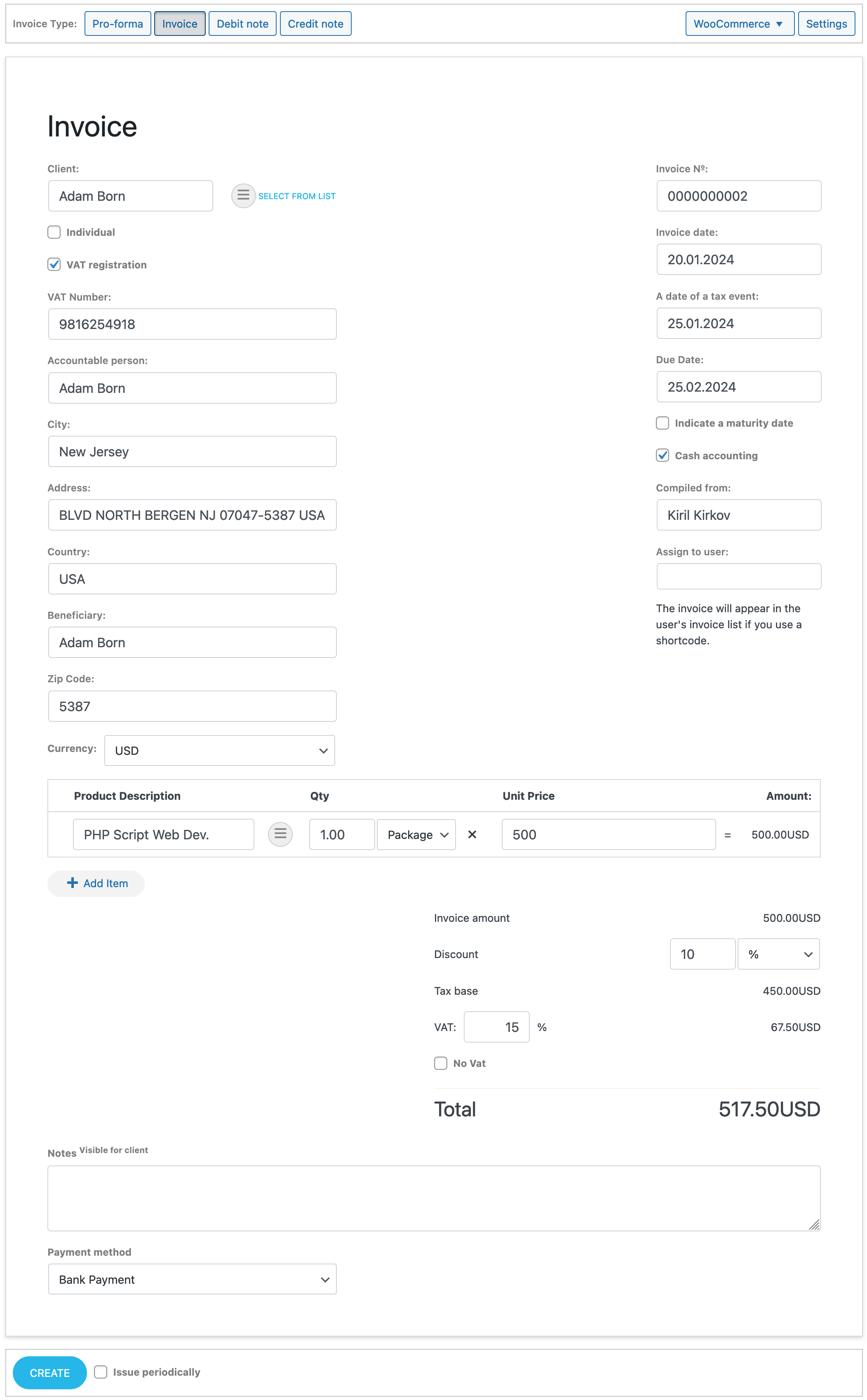Enable the No Vat option
This screenshot has height=1400, width=867.
(x=440, y=1063)
